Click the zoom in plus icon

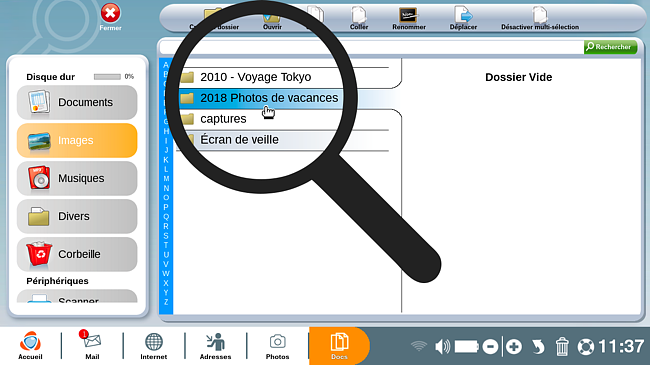pos(514,346)
